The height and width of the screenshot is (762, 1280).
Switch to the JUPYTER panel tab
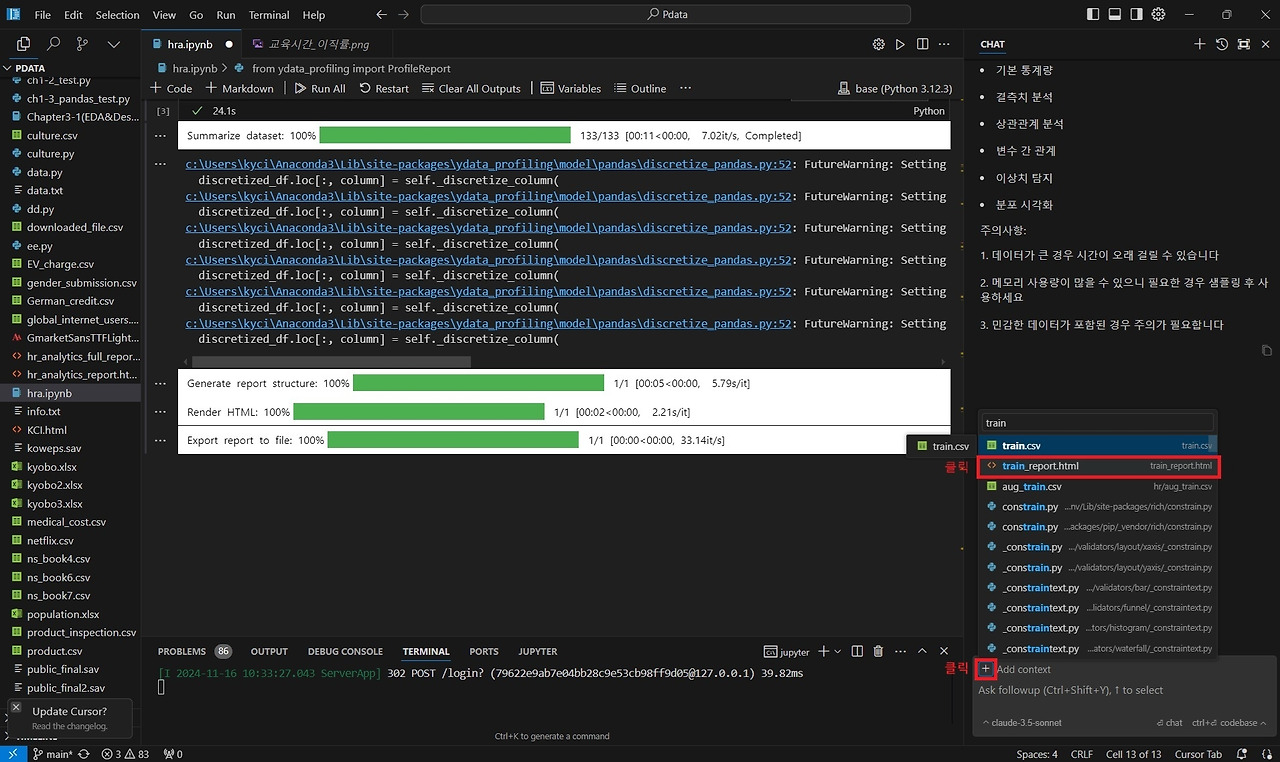tap(538, 651)
